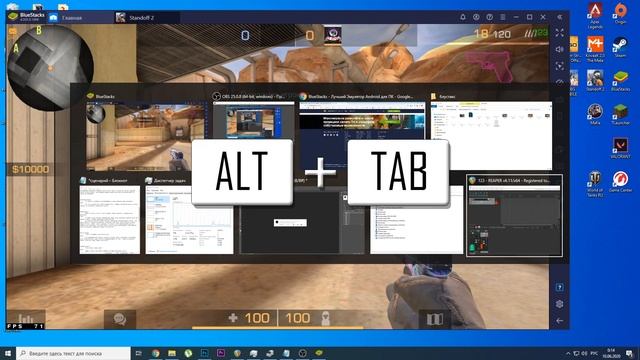Open the orange M+ desktop shortcut
640x360 pixels.
coord(595,49)
